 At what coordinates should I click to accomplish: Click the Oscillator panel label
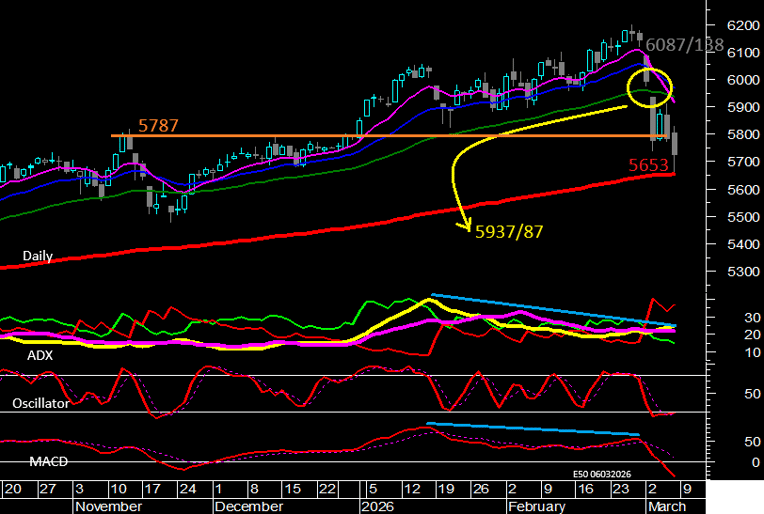[41, 404]
